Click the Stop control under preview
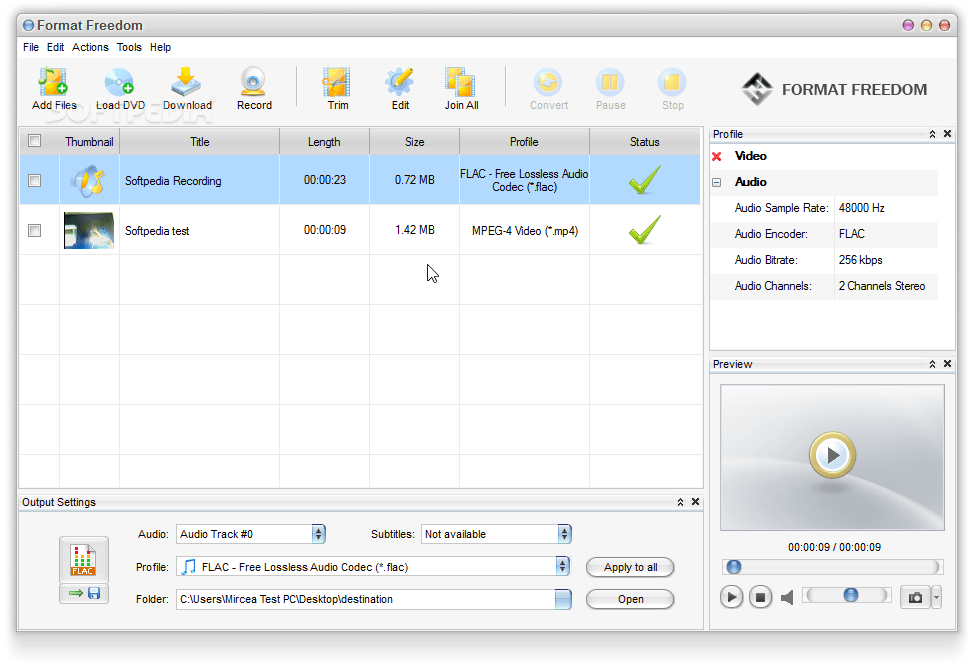Viewport: 977px width, 671px height. [760, 597]
